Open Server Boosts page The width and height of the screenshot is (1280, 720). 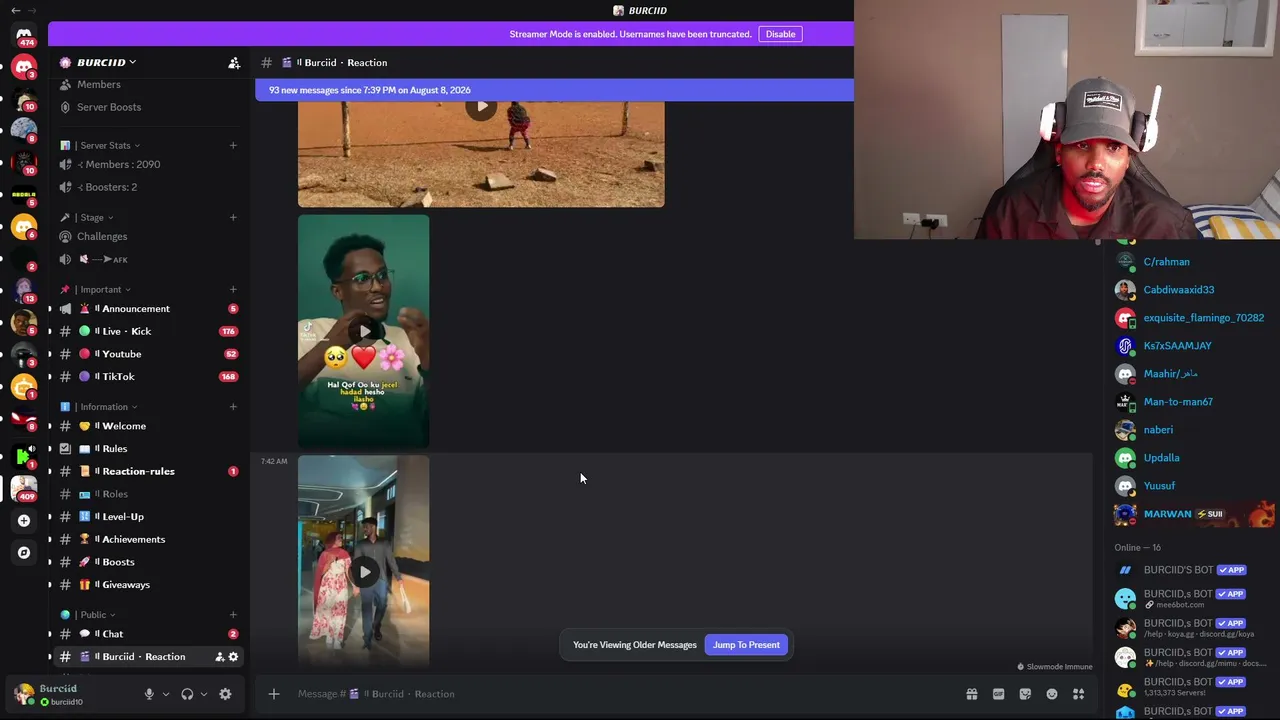[x=148, y=107]
